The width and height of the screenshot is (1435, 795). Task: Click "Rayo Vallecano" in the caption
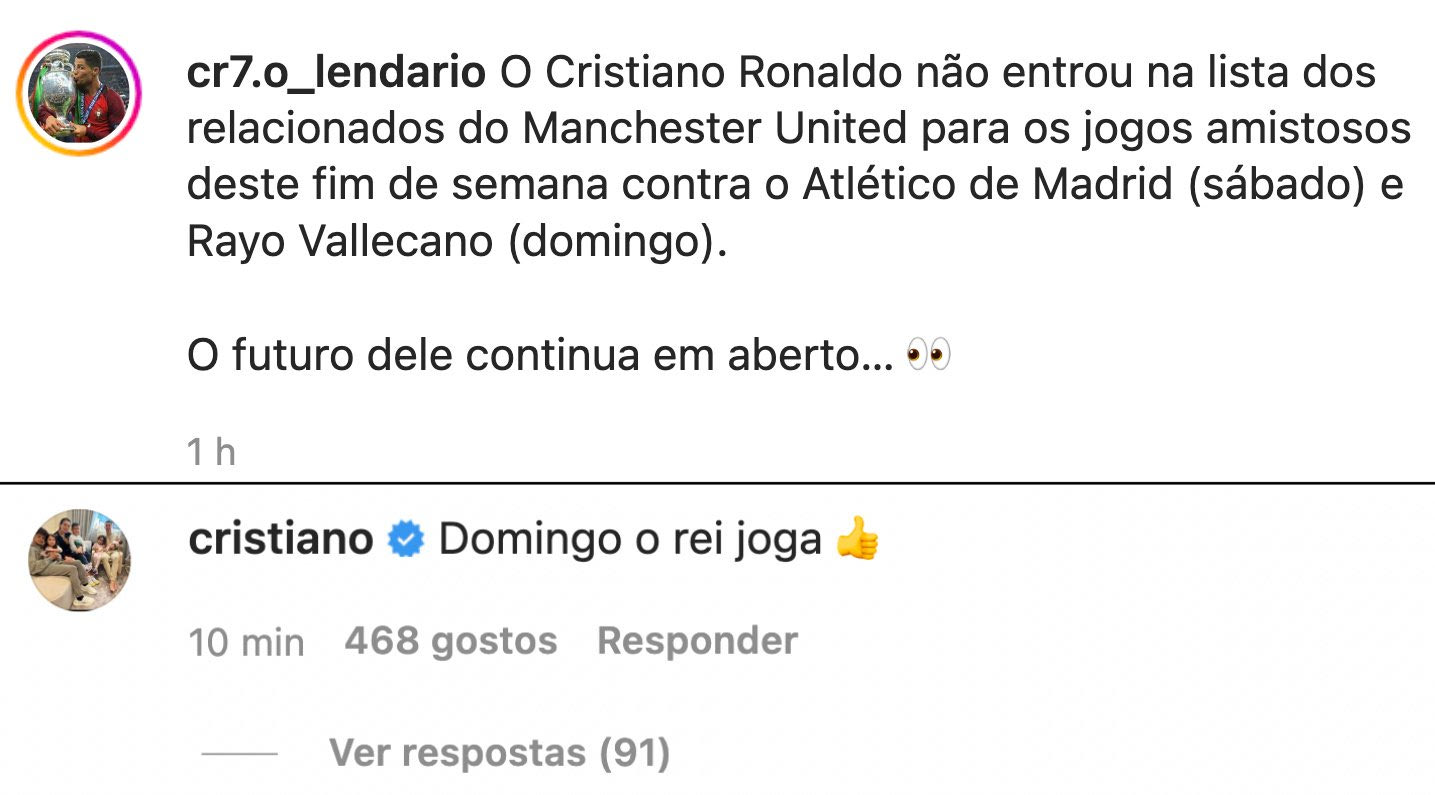pyautogui.click(x=339, y=243)
